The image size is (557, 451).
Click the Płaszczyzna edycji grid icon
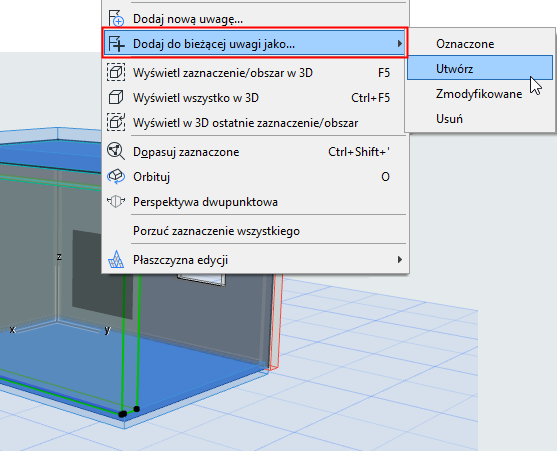[x=116, y=260]
